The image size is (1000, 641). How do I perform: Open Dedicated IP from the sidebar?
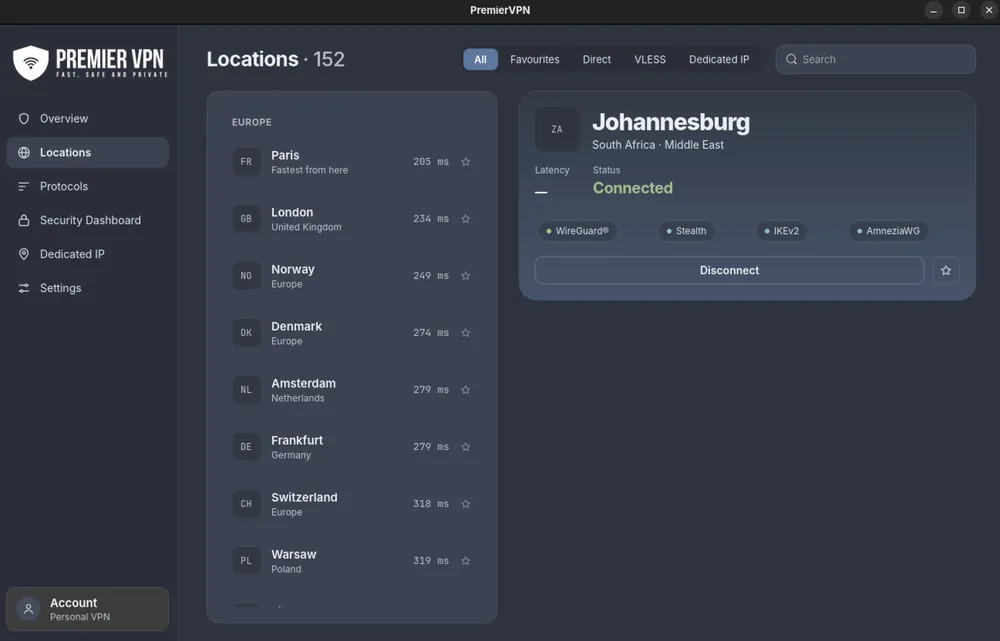(x=87, y=254)
